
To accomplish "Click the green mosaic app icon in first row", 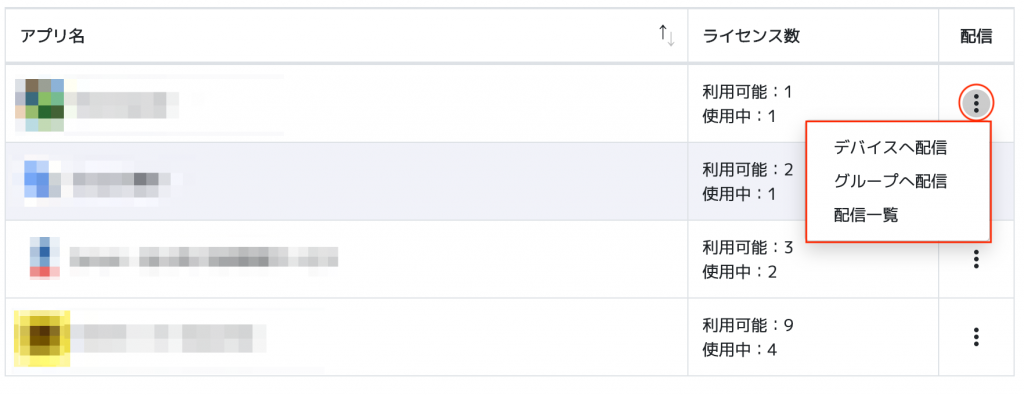I will [x=39, y=104].
